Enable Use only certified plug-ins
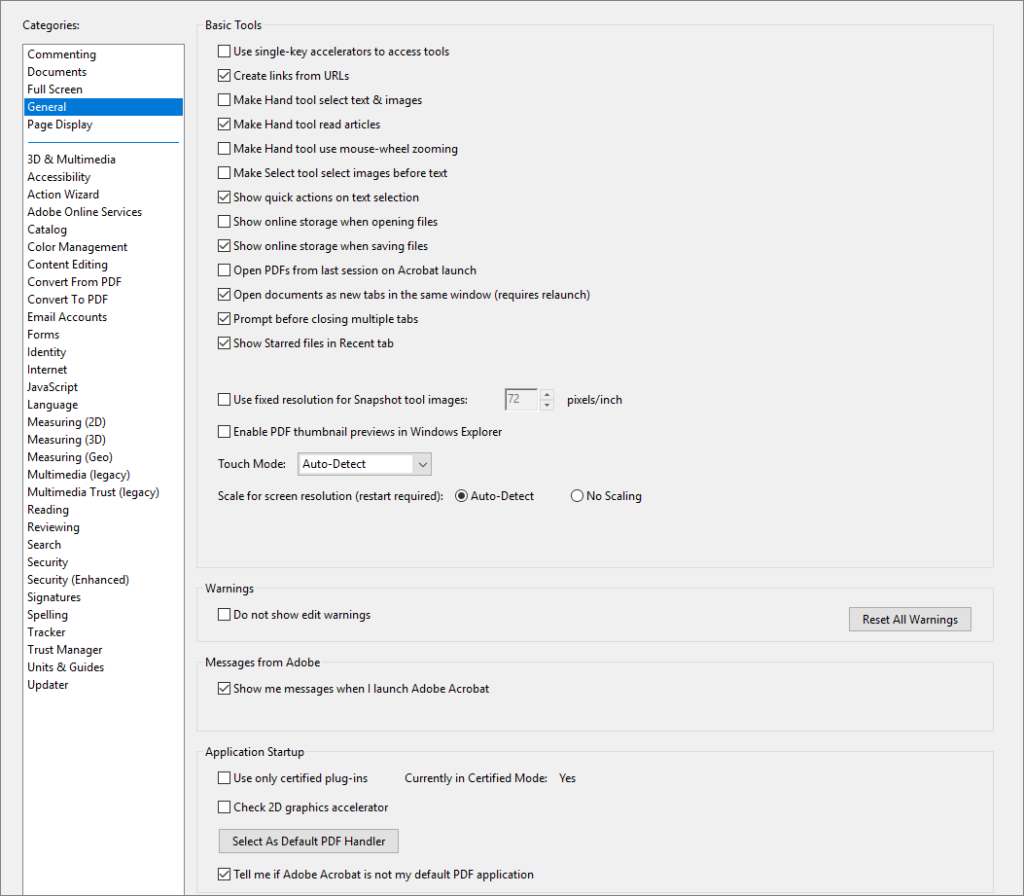The width and height of the screenshot is (1024, 896). (223, 778)
